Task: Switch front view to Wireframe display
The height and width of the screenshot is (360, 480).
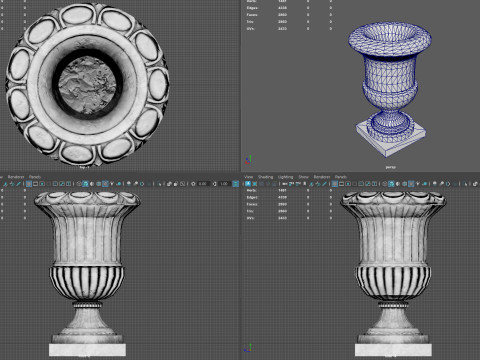Action: point(79,184)
